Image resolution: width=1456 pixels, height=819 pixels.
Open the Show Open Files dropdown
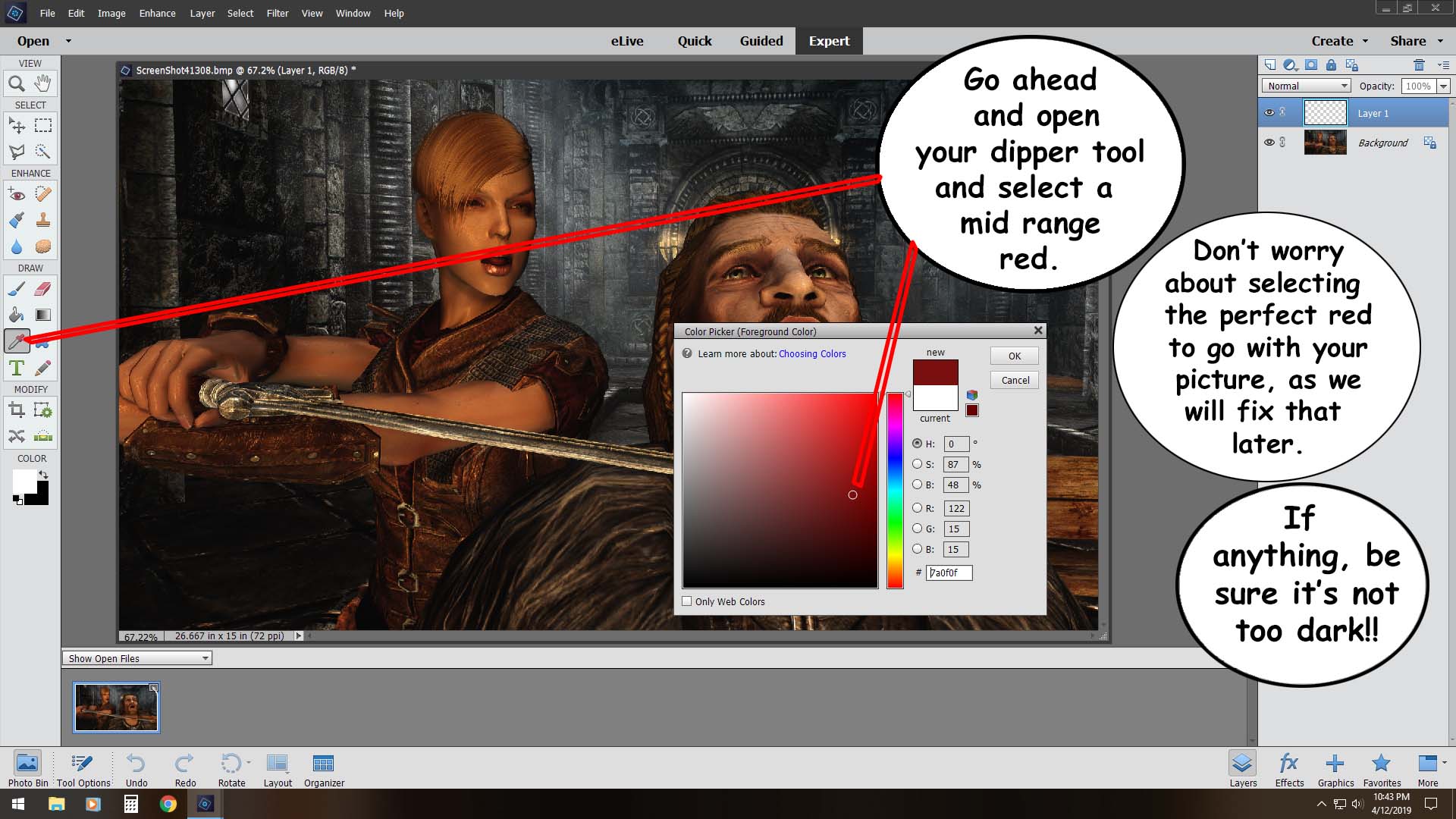point(137,658)
